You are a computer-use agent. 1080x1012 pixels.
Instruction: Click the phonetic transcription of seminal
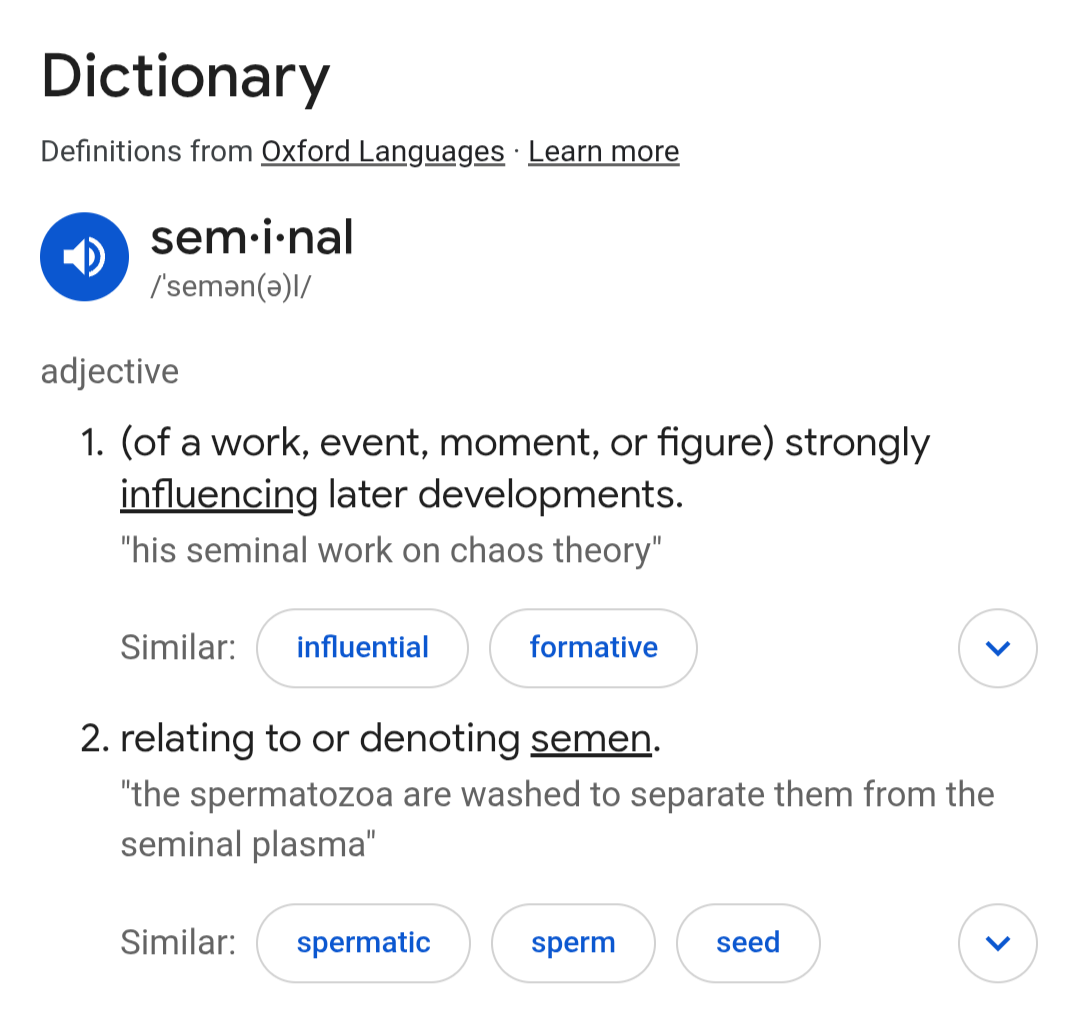pos(232,285)
